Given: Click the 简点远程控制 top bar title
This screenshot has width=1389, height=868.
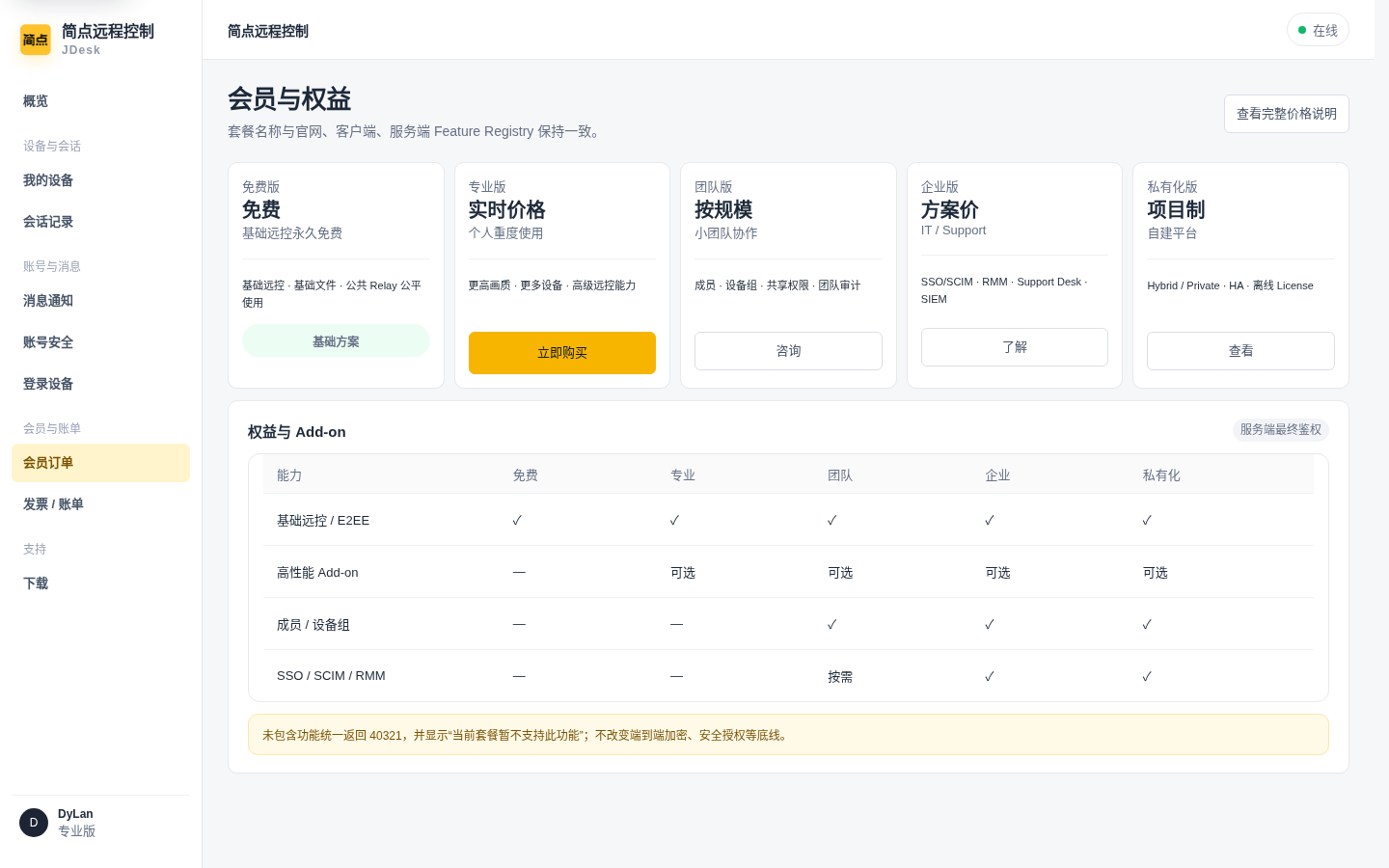Looking at the screenshot, I should click(268, 31).
